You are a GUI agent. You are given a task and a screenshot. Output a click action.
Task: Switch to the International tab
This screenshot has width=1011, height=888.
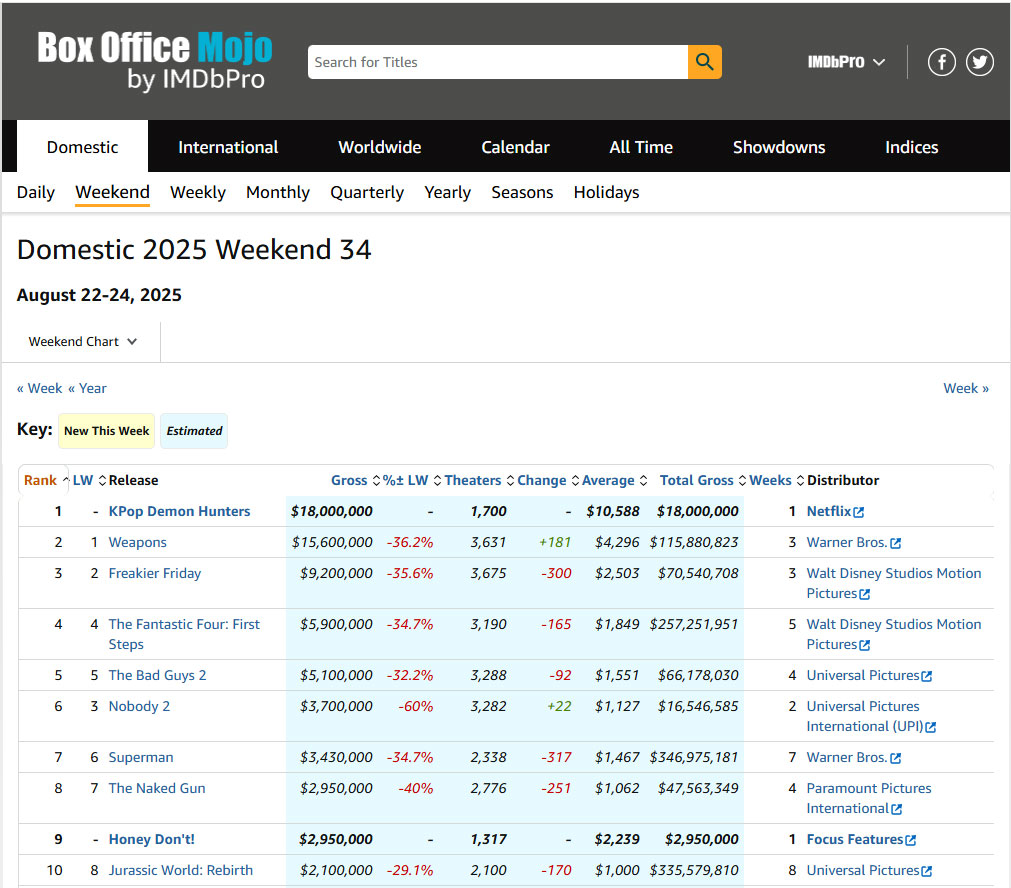228,147
